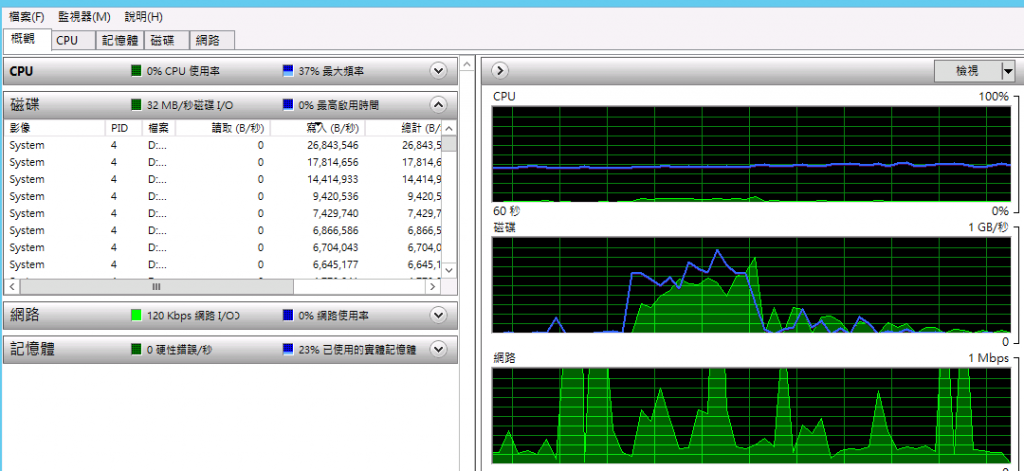Open the 說明(H) menu
Image resolution: width=1024 pixels, height=471 pixels.
144,16
